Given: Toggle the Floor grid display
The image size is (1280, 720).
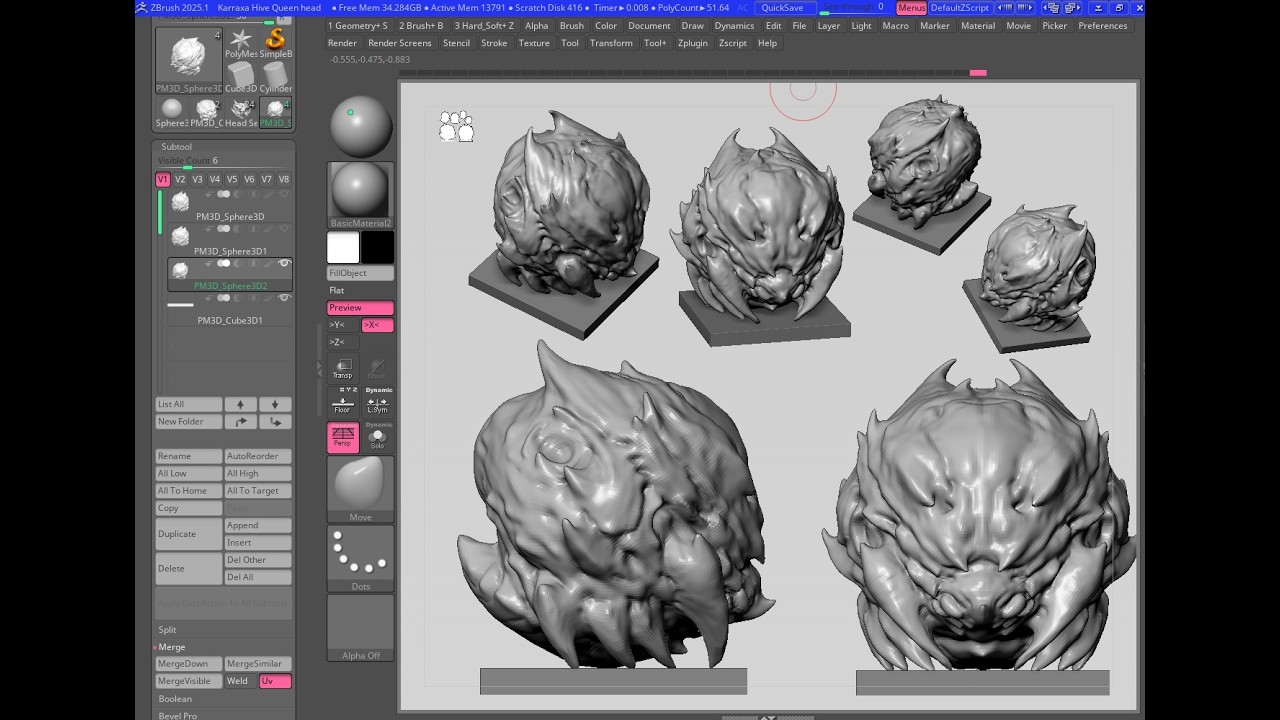Looking at the screenshot, I should [x=343, y=403].
